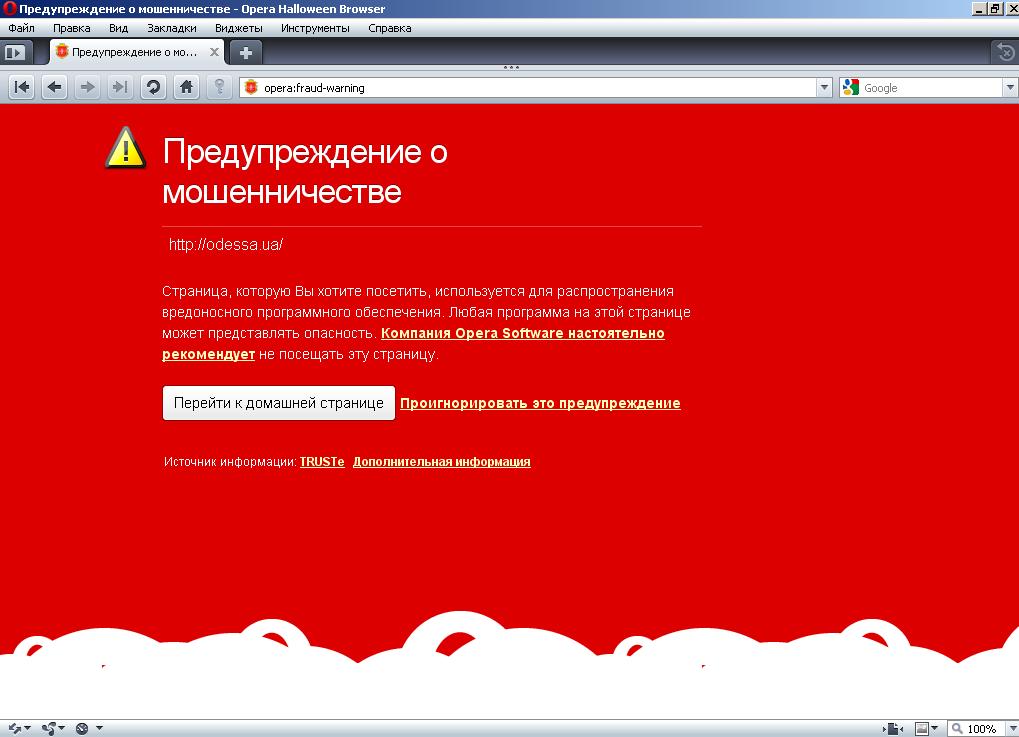Reload the page with the Reload button

click(153, 87)
